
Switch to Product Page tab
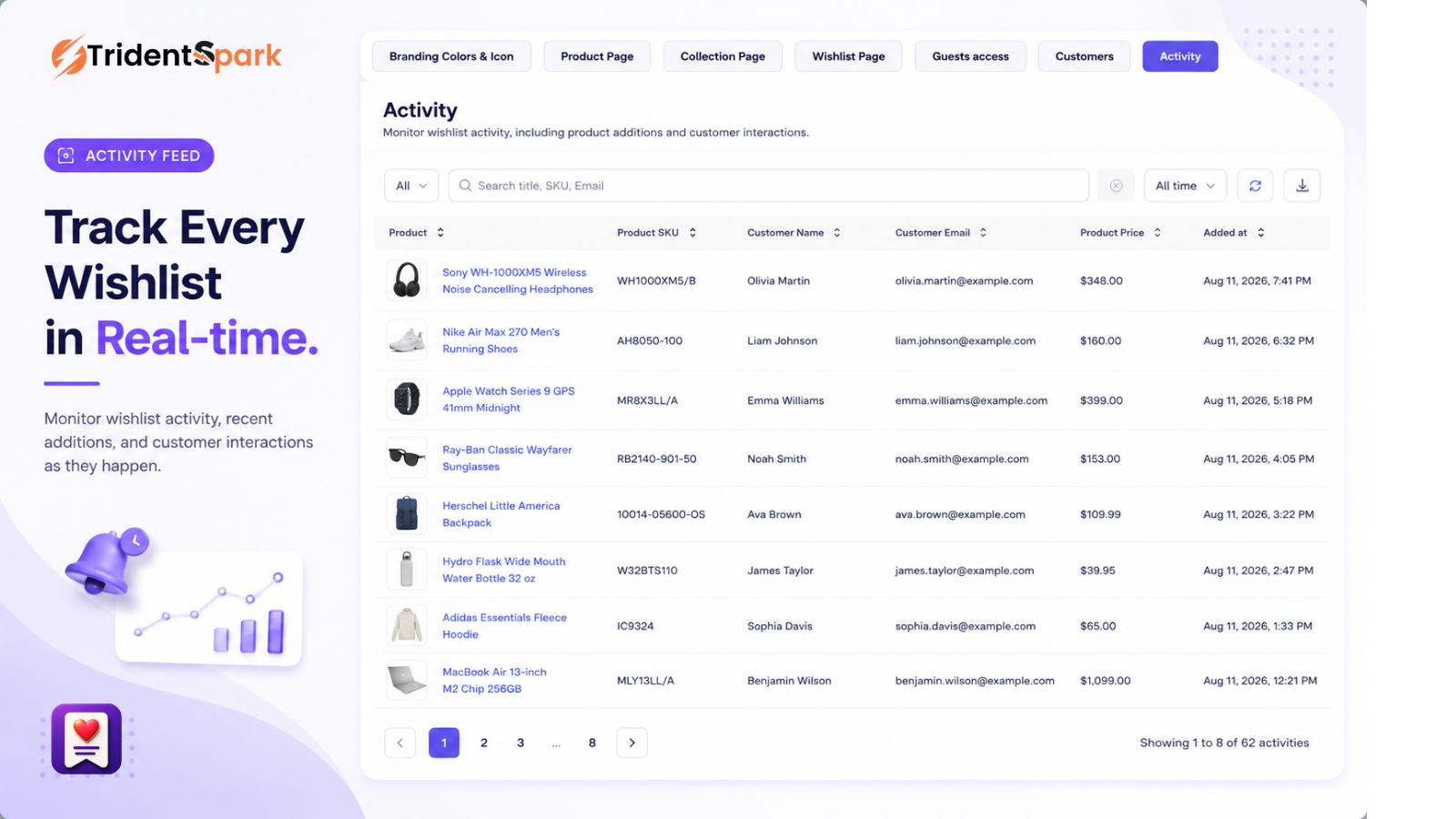(x=597, y=56)
